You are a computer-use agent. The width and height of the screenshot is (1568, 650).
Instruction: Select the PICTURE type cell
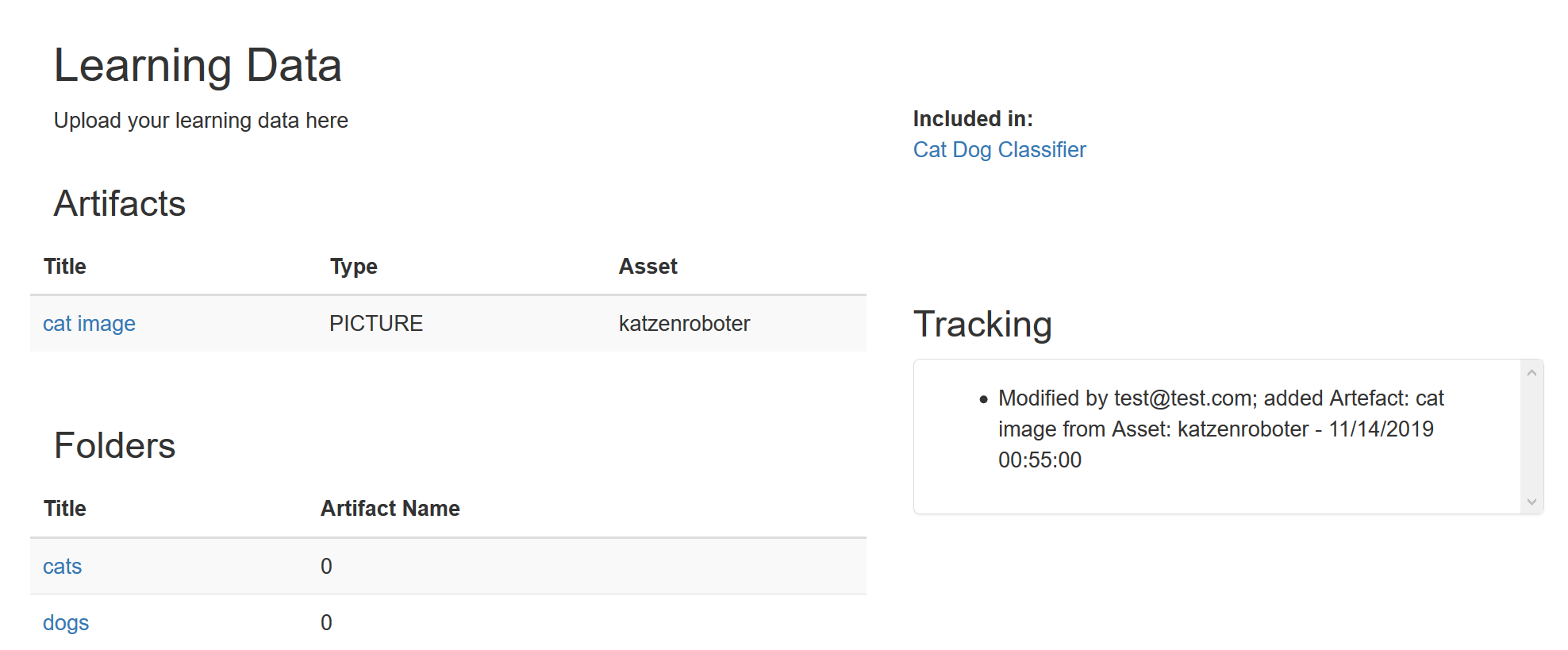[375, 324]
